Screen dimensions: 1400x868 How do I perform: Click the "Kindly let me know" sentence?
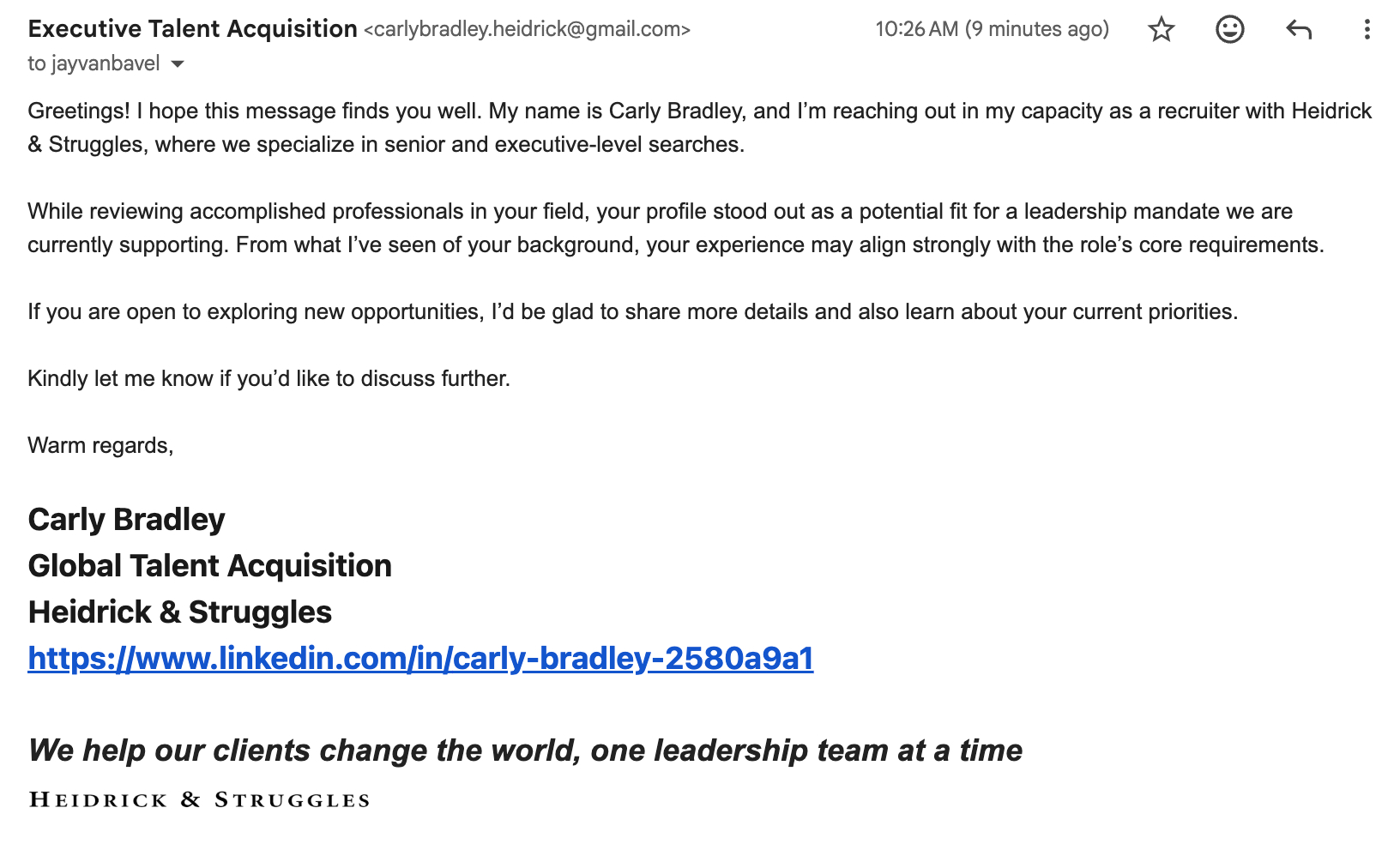click(x=269, y=379)
